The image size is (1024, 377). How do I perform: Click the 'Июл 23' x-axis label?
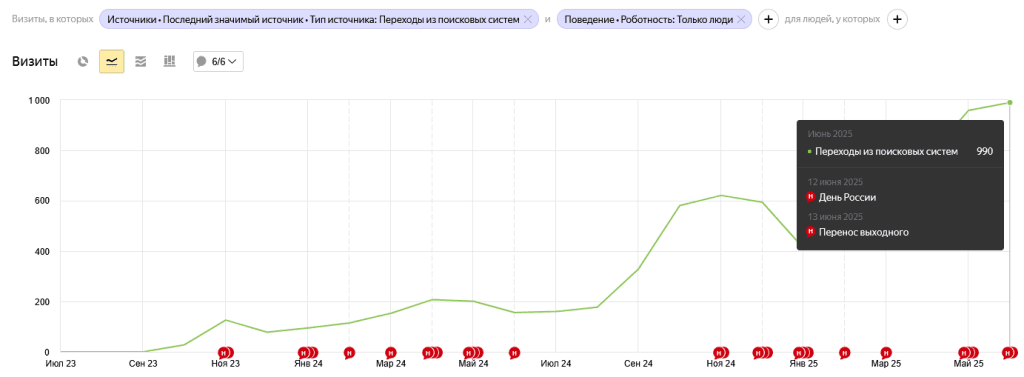click(61, 363)
